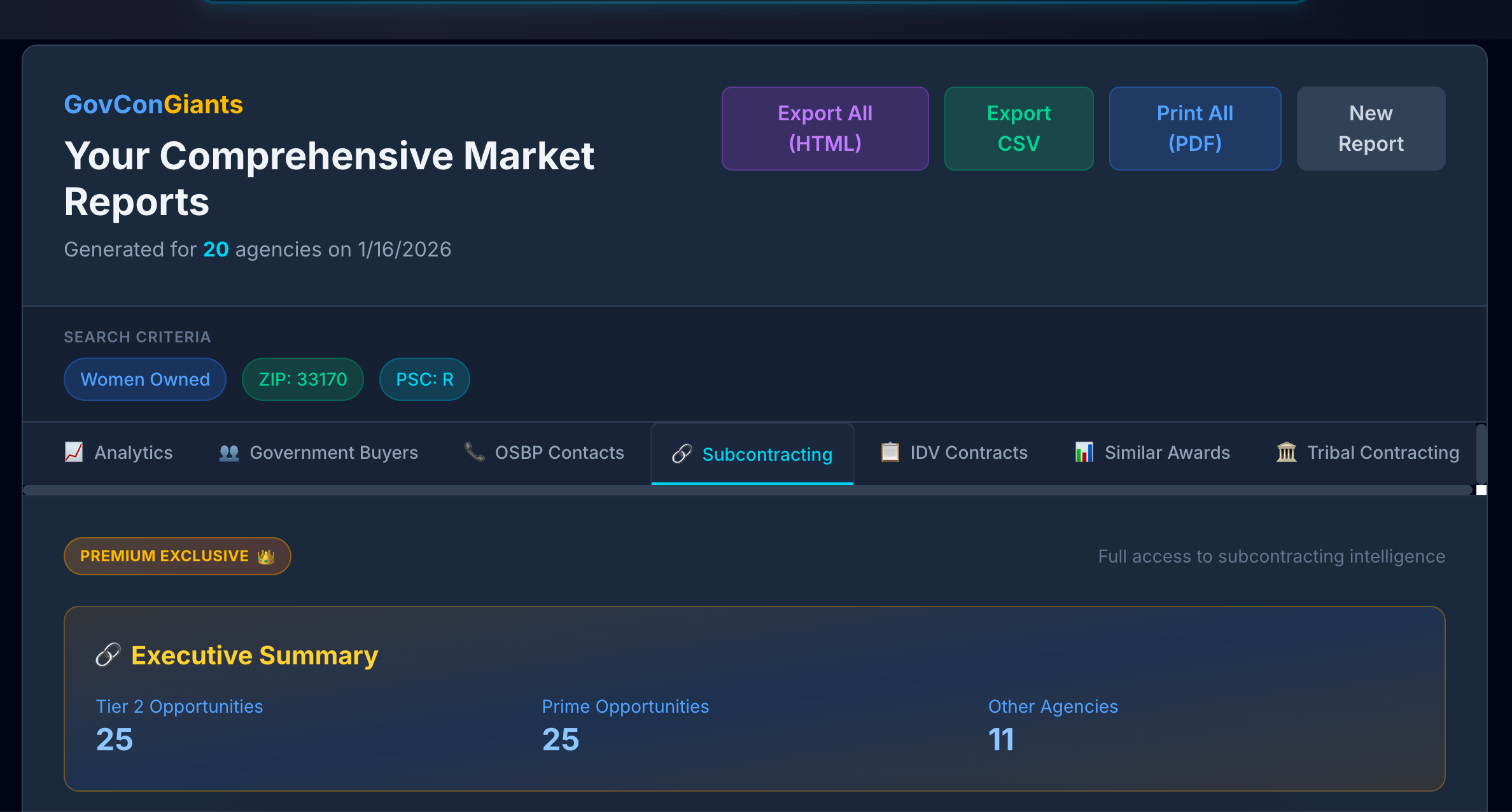Click the Export All (HTML) button
This screenshot has height=812, width=1512.
(825, 128)
